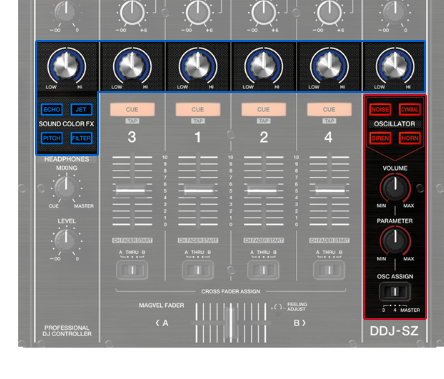
Task: Click CH FADER START label below channel 1
Action: pos(198,240)
